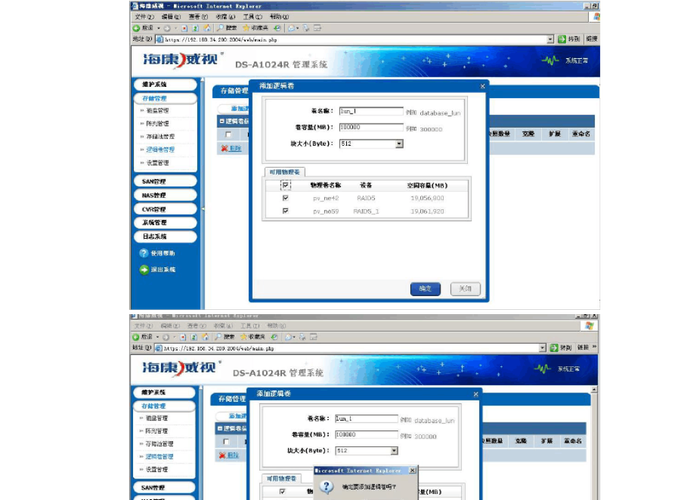Open the 块大小(Byte) dropdown in upper dialog
Screen dimensions: 675x500
click(398, 143)
